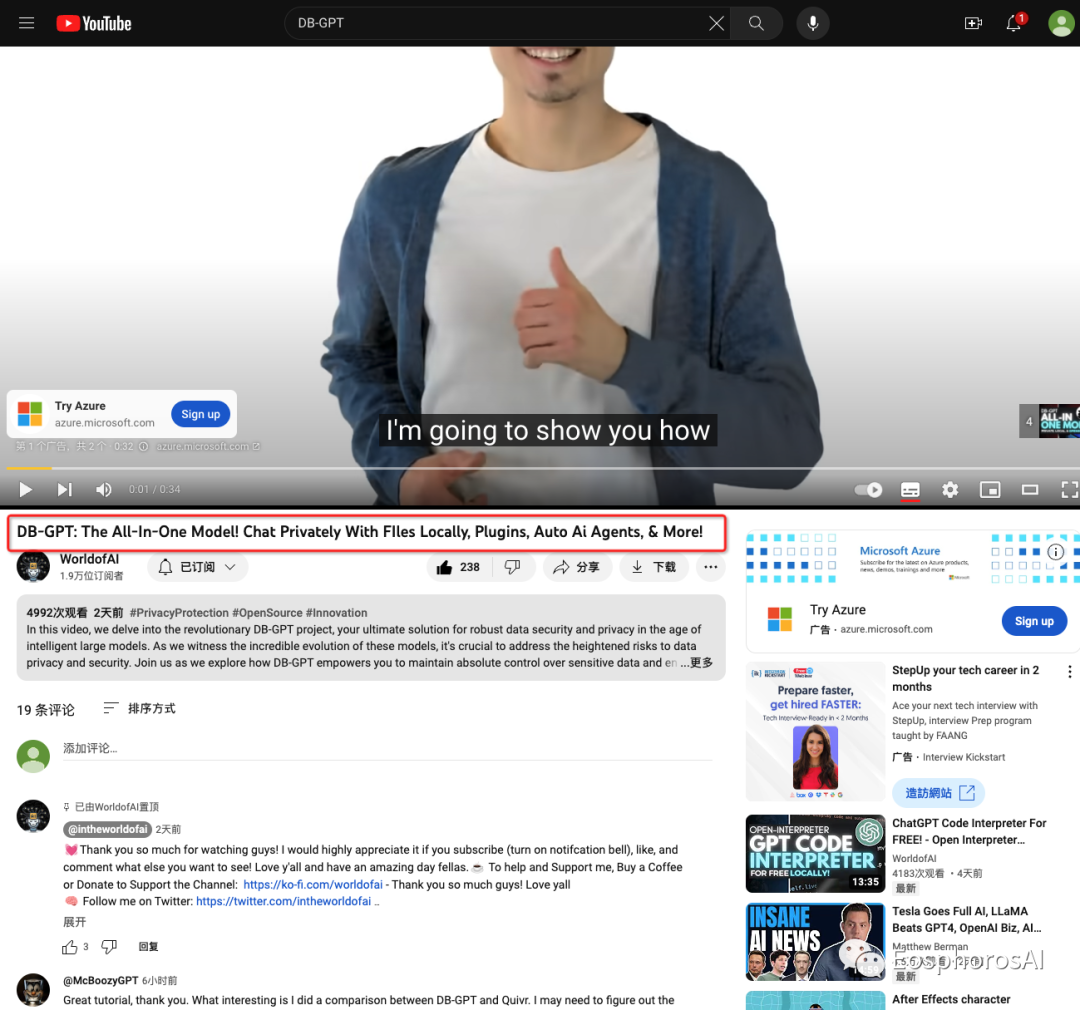Play the video
The height and width of the screenshot is (1010, 1080).
(25, 489)
